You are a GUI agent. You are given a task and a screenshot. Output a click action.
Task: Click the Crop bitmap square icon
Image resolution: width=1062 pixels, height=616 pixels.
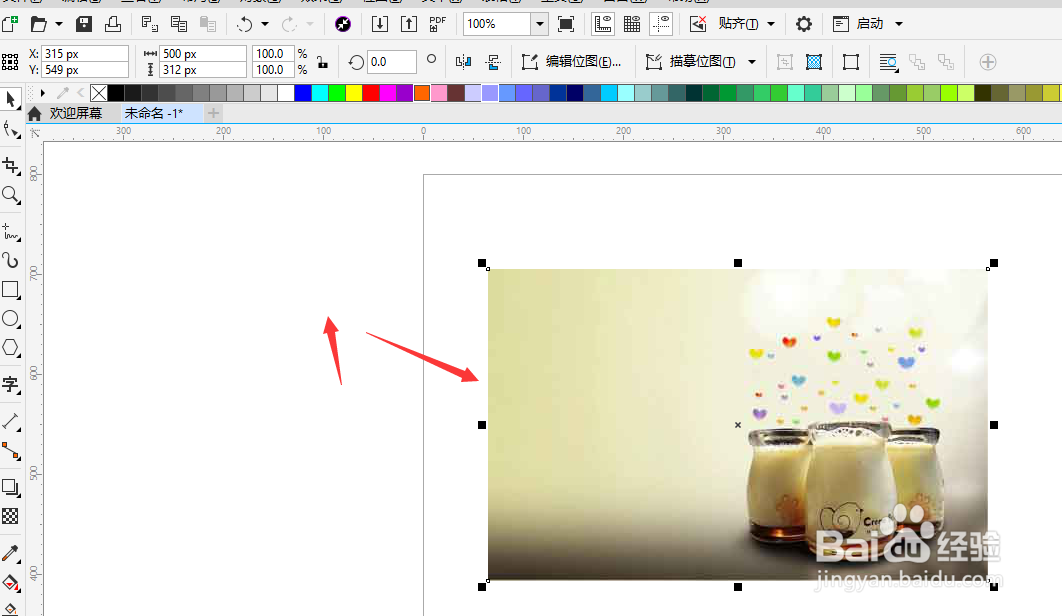851,62
